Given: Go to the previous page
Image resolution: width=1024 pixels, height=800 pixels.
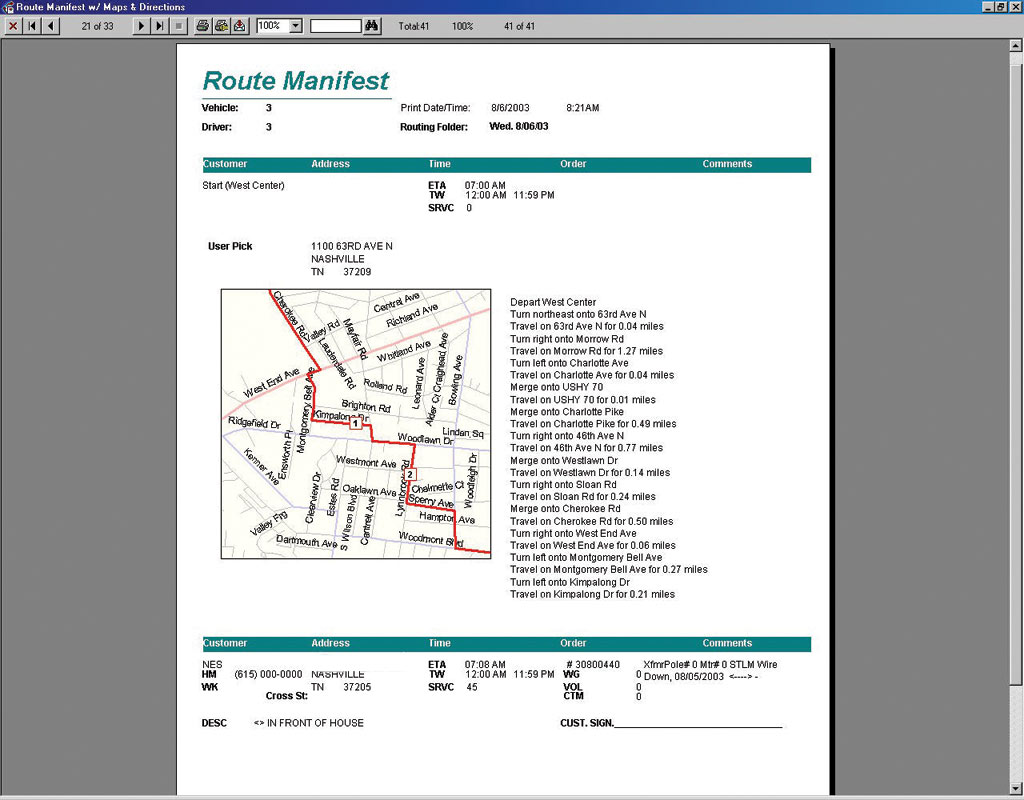Looking at the screenshot, I should tap(50, 26).
